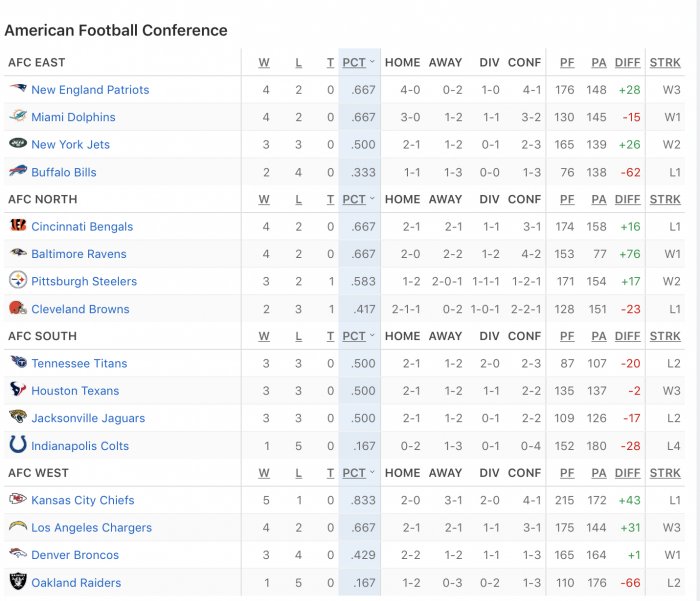Open the Denver Broncos team link

[x=75, y=555]
